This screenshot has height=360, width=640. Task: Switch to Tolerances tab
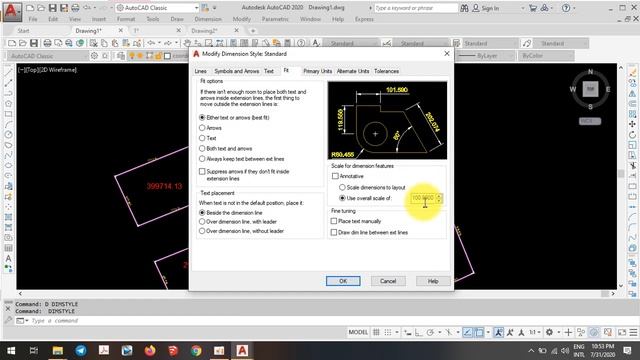(387, 71)
